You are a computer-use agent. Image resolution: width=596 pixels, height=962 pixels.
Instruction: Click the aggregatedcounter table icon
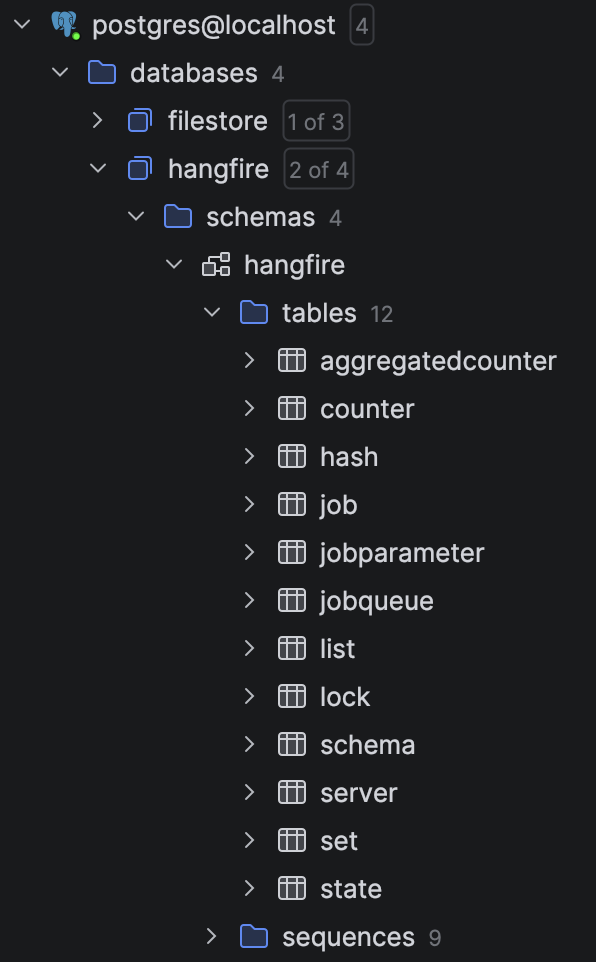pos(291,360)
